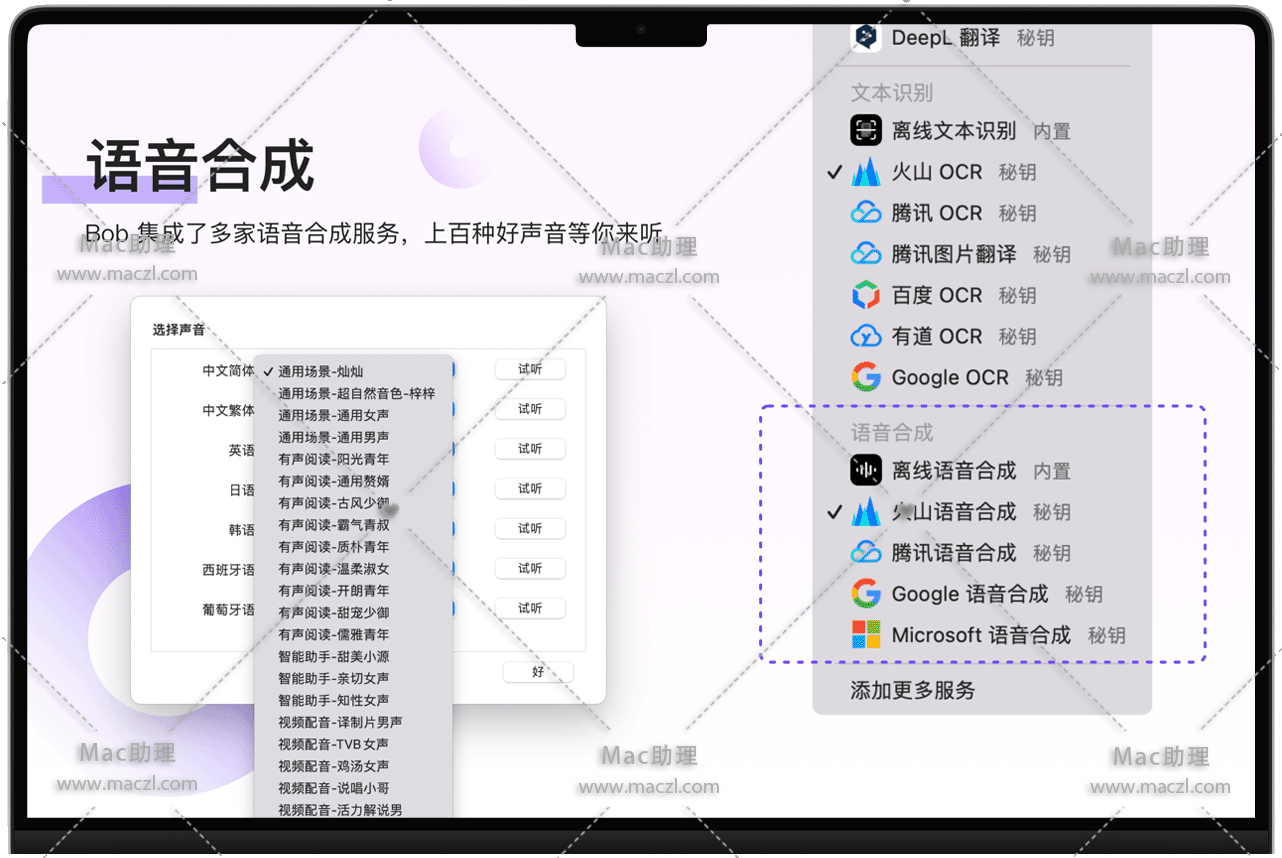Click the 好 confirm button
This screenshot has height=858, width=1282.
coord(538,672)
